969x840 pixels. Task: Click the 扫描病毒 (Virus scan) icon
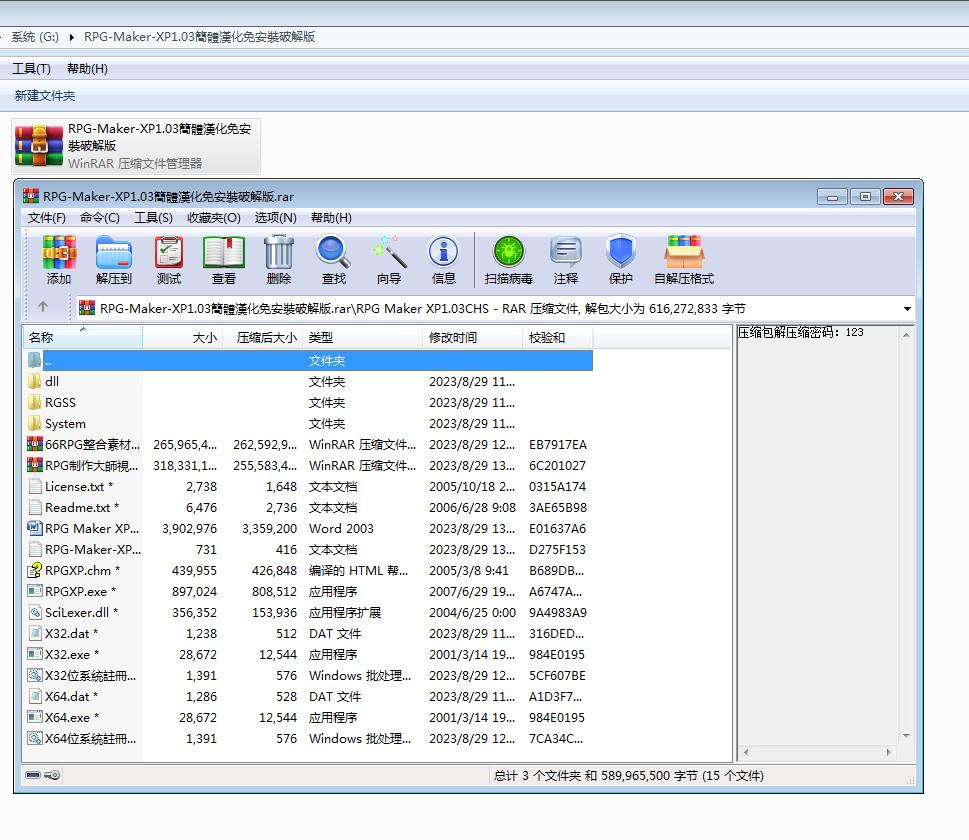coord(509,260)
